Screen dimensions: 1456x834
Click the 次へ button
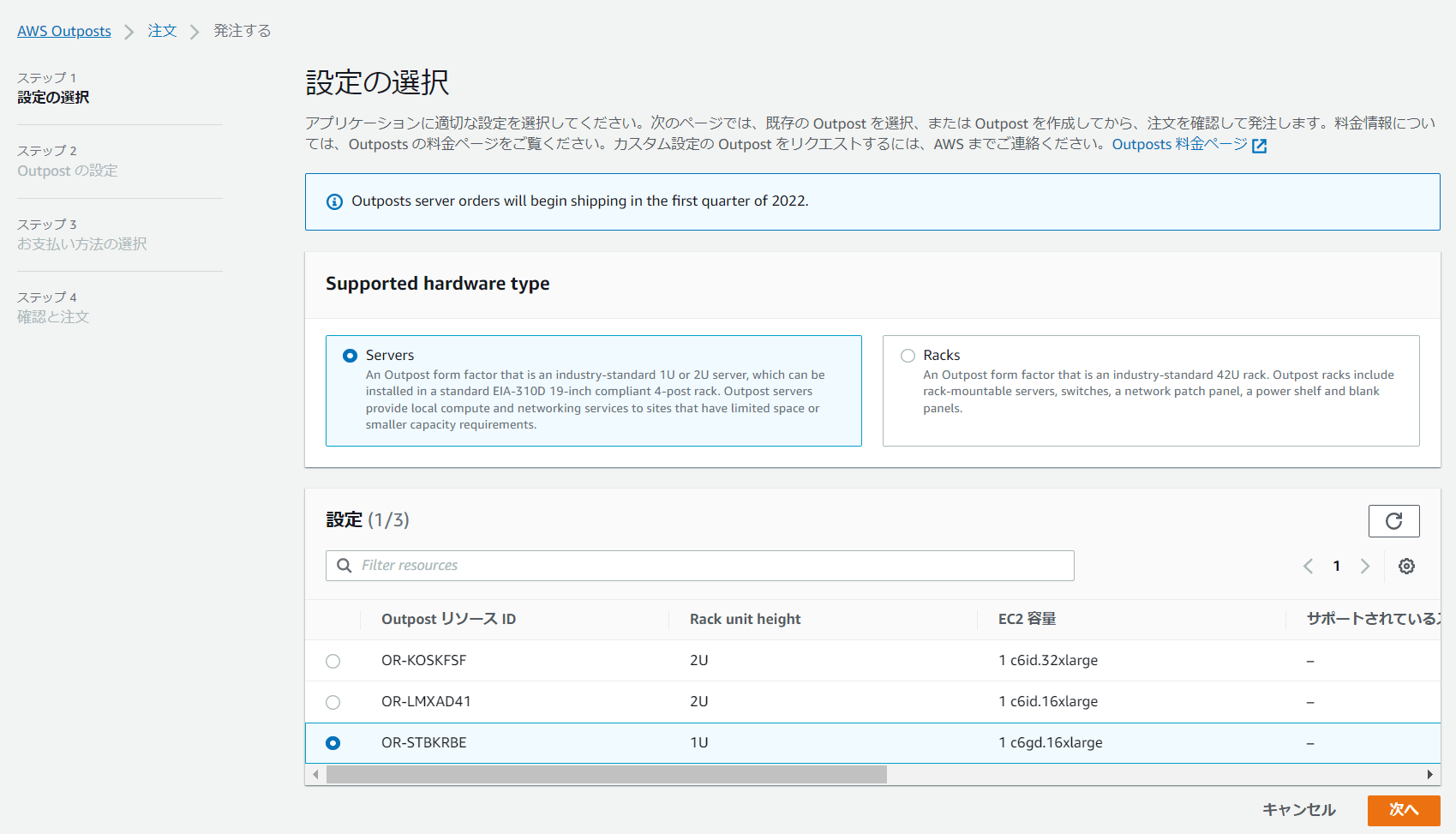(x=1404, y=809)
